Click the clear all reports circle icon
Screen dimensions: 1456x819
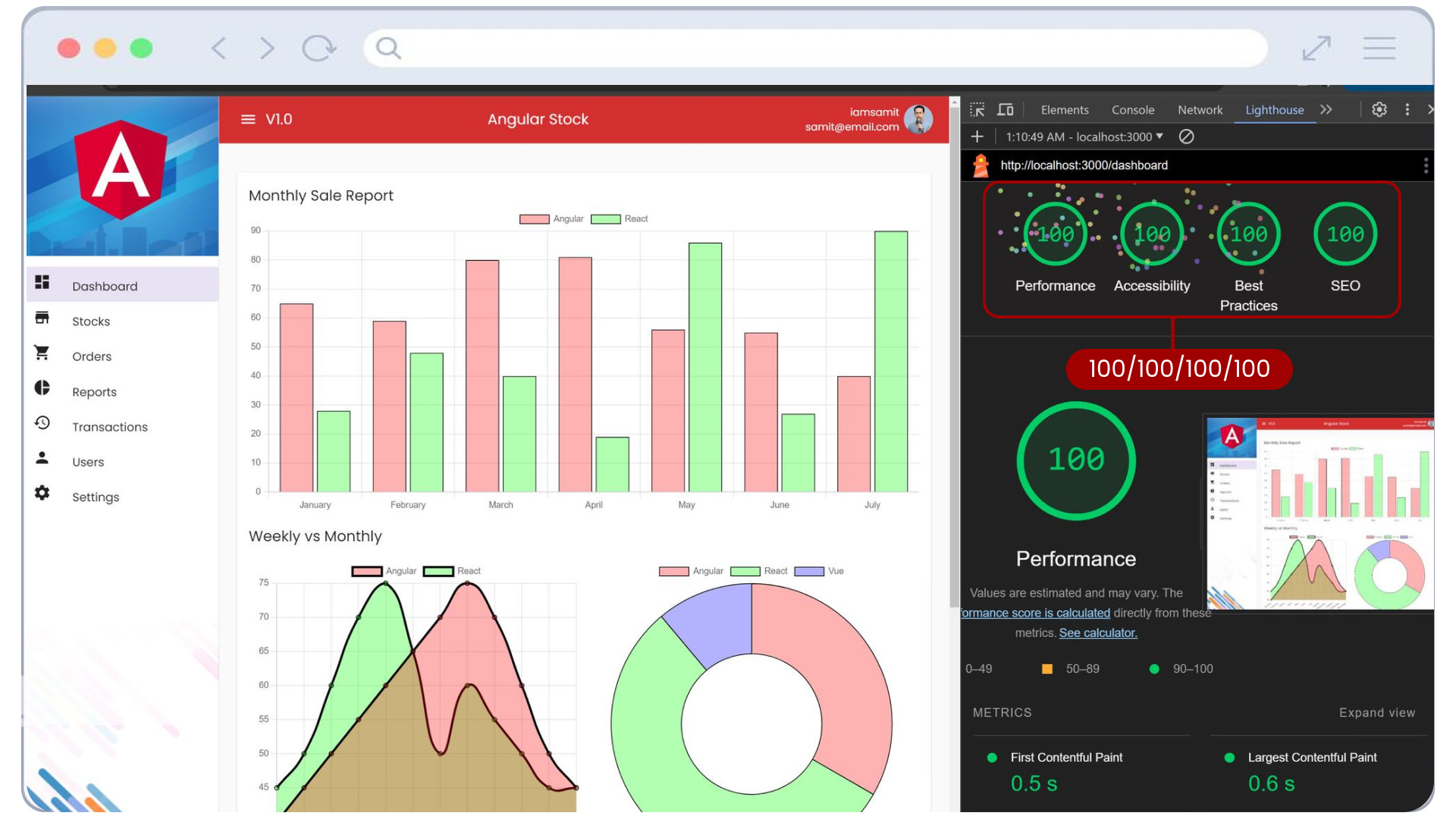[1187, 137]
